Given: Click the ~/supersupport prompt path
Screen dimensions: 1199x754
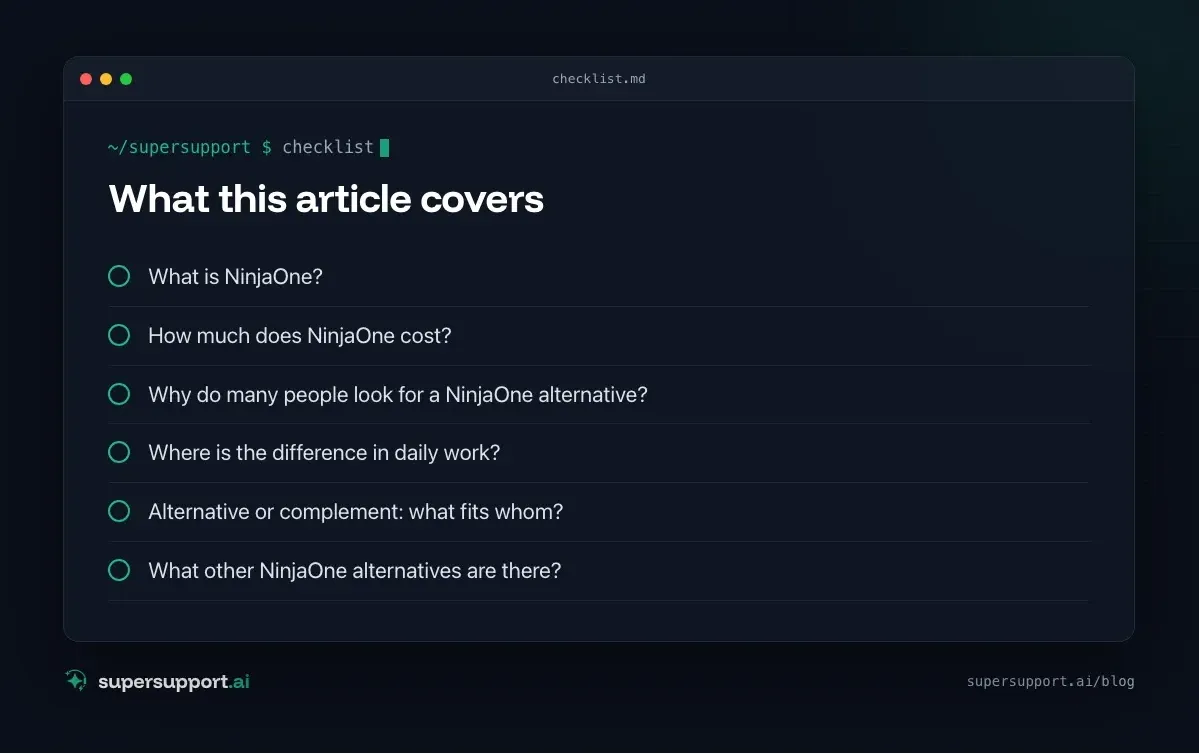Looking at the screenshot, I should coord(180,147).
